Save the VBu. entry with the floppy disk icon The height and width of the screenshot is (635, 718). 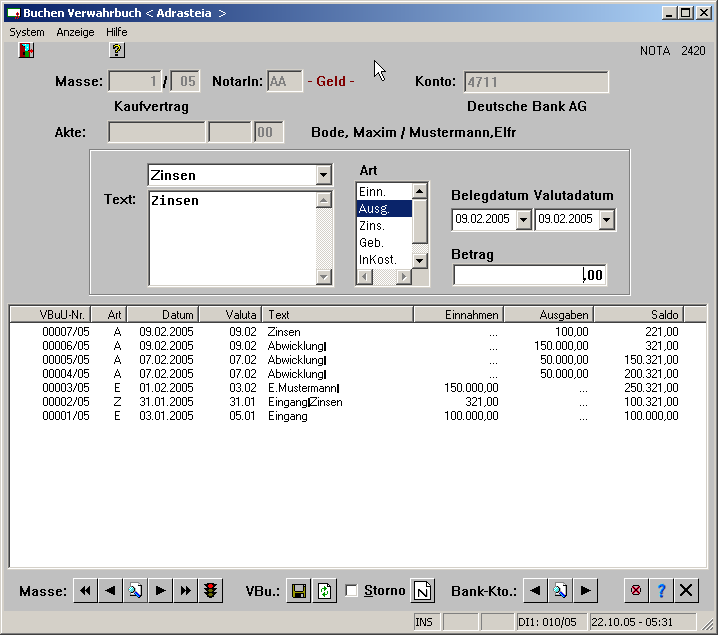click(x=298, y=591)
